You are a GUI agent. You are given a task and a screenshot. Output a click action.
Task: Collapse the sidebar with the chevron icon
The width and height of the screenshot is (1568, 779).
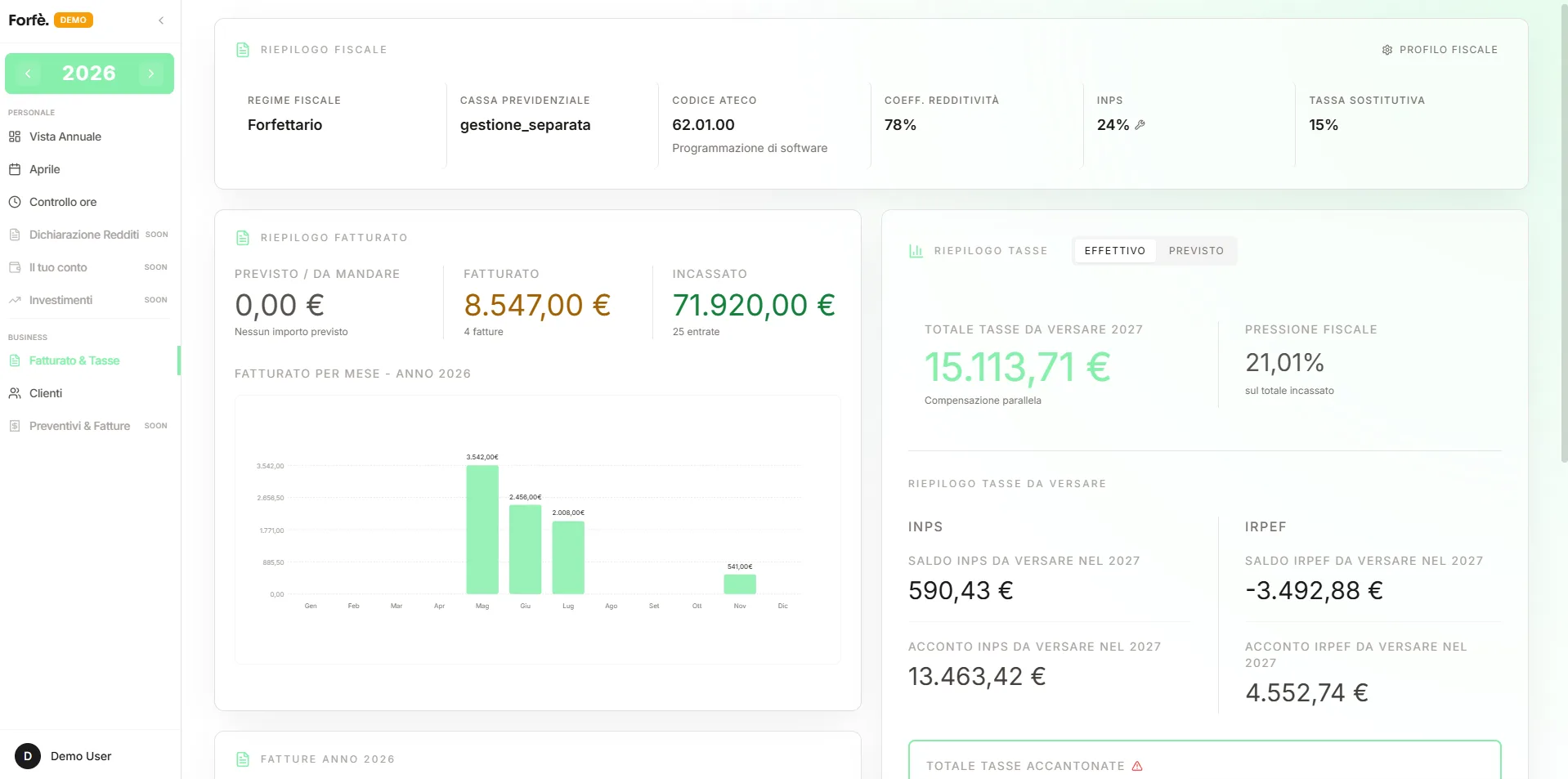pos(161,20)
